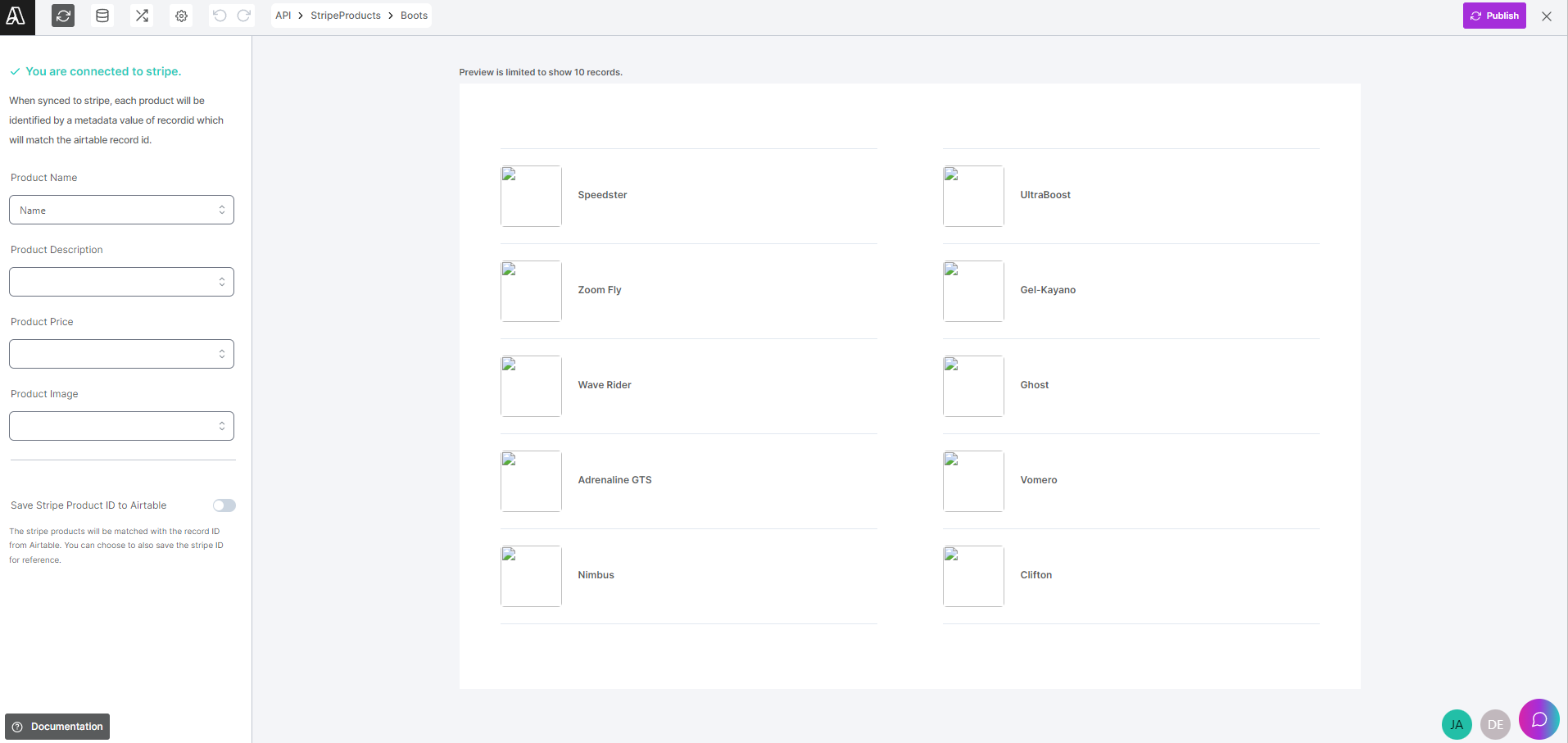The width and height of the screenshot is (1568, 743).
Task: Click the JA user avatar
Action: point(1457,724)
